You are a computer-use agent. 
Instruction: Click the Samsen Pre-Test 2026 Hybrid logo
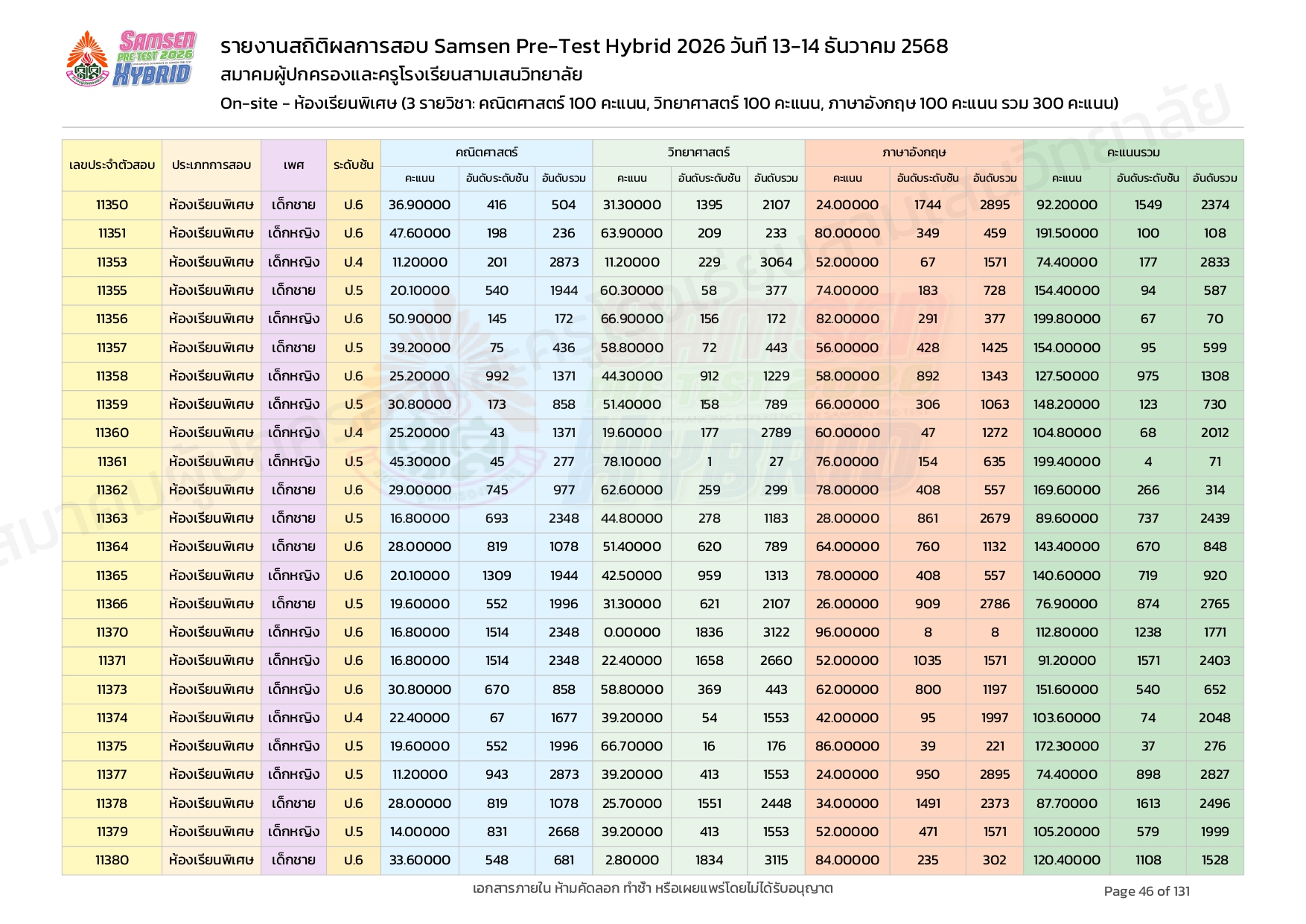(156, 58)
